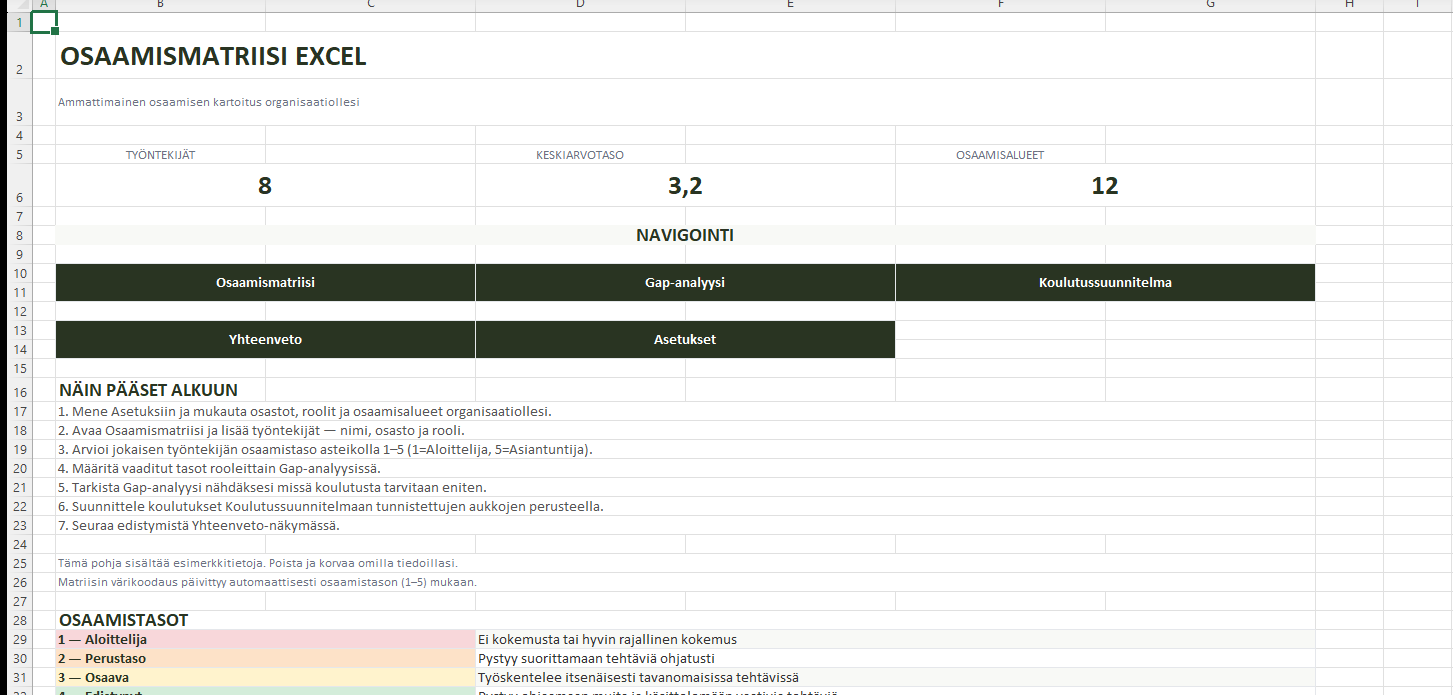Screen dimensions: 1453x695
Task: Go to the Gap-analyysi sheet button
Action: click(685, 283)
